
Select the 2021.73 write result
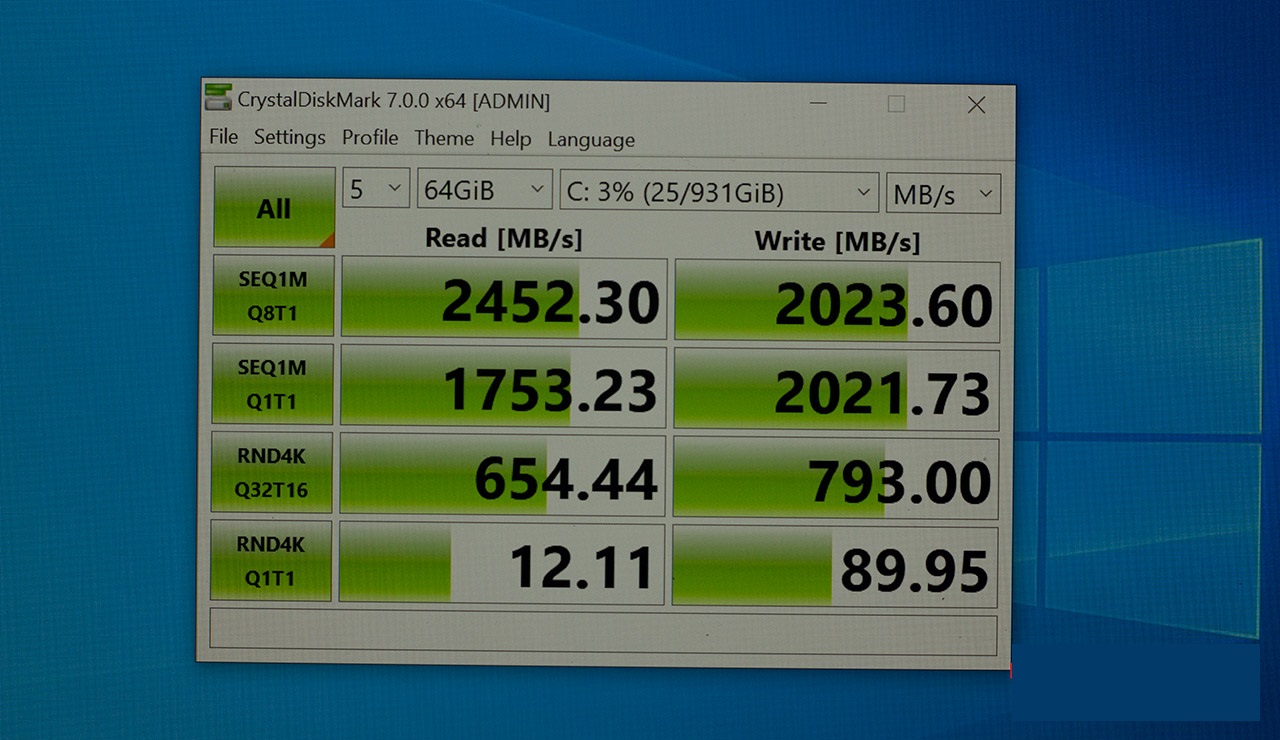coord(836,389)
